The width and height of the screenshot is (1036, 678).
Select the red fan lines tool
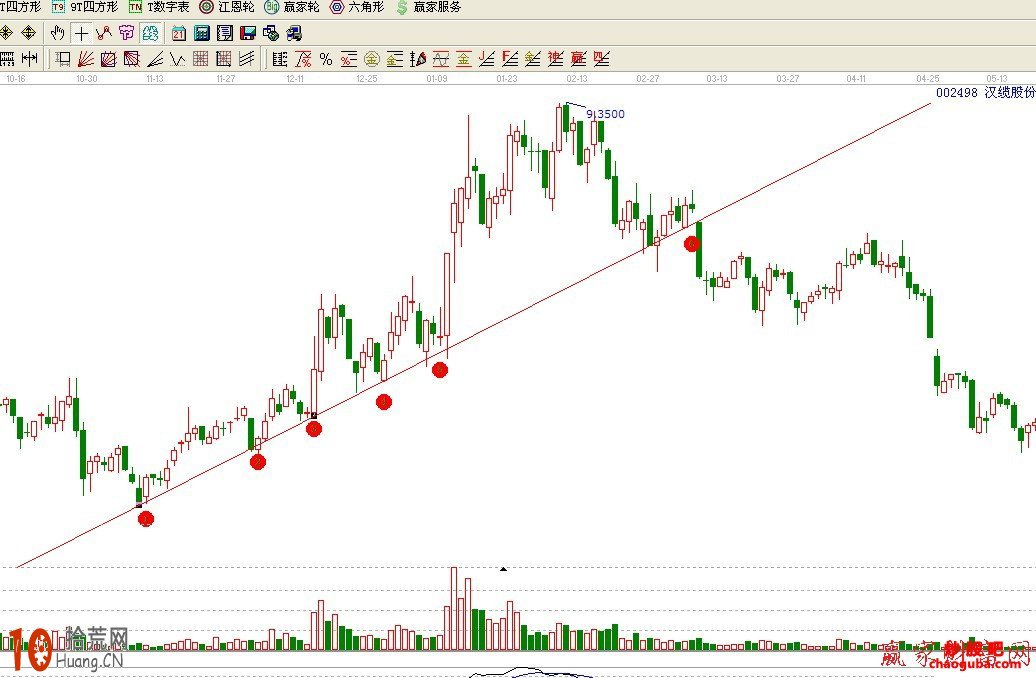(86, 59)
